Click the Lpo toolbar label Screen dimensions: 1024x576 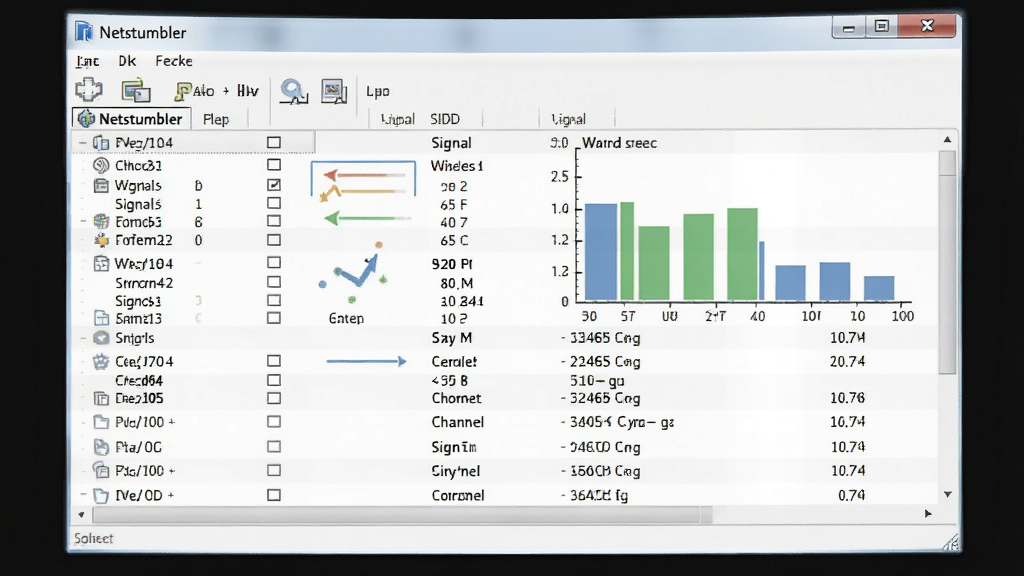[x=377, y=91]
